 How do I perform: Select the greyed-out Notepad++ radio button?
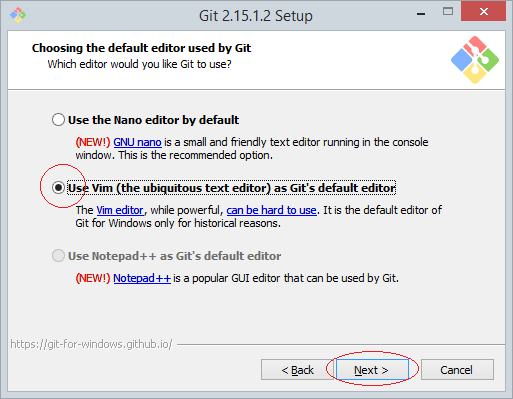click(x=58, y=256)
